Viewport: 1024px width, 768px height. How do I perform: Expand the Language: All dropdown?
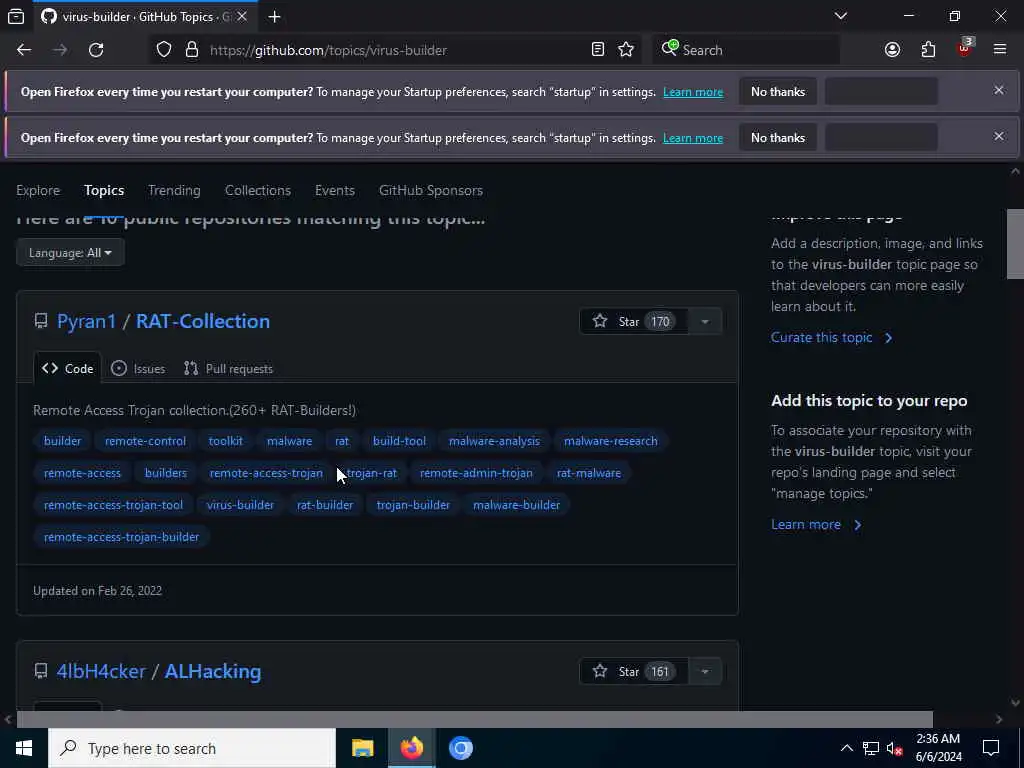pos(70,253)
